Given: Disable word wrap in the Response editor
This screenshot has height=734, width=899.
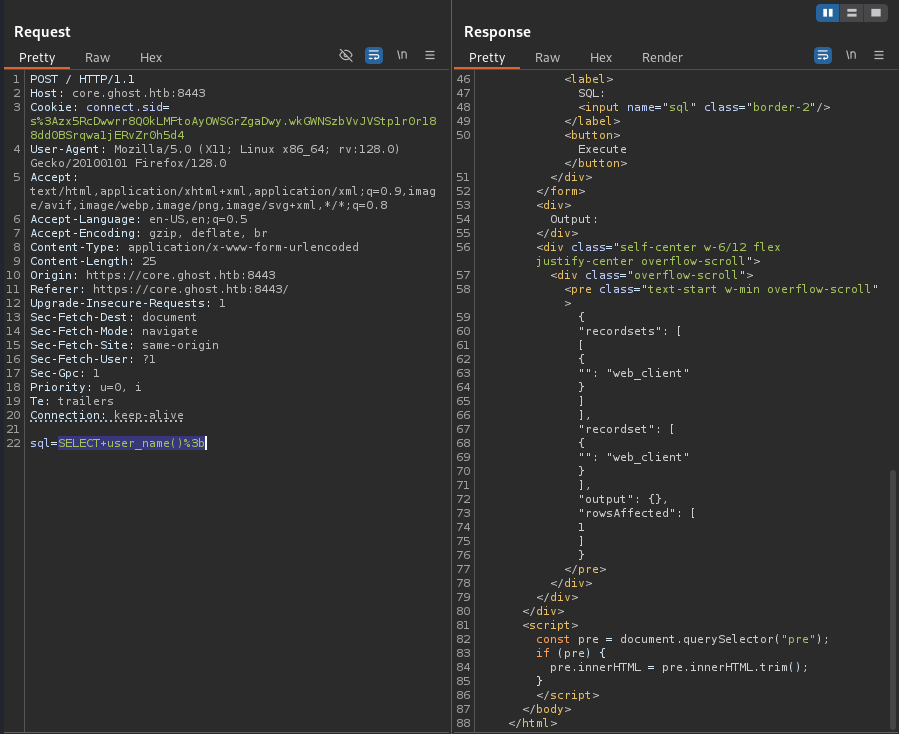Looking at the screenshot, I should (x=823, y=55).
